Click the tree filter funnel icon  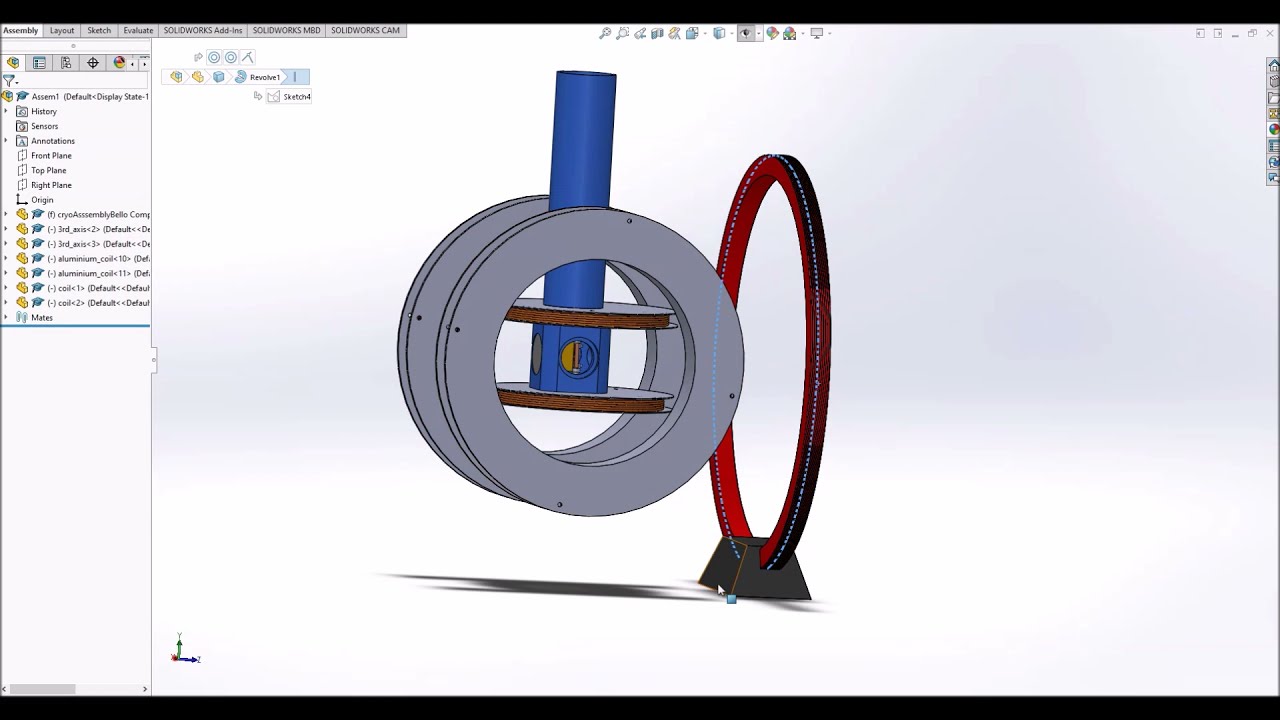coord(8,80)
